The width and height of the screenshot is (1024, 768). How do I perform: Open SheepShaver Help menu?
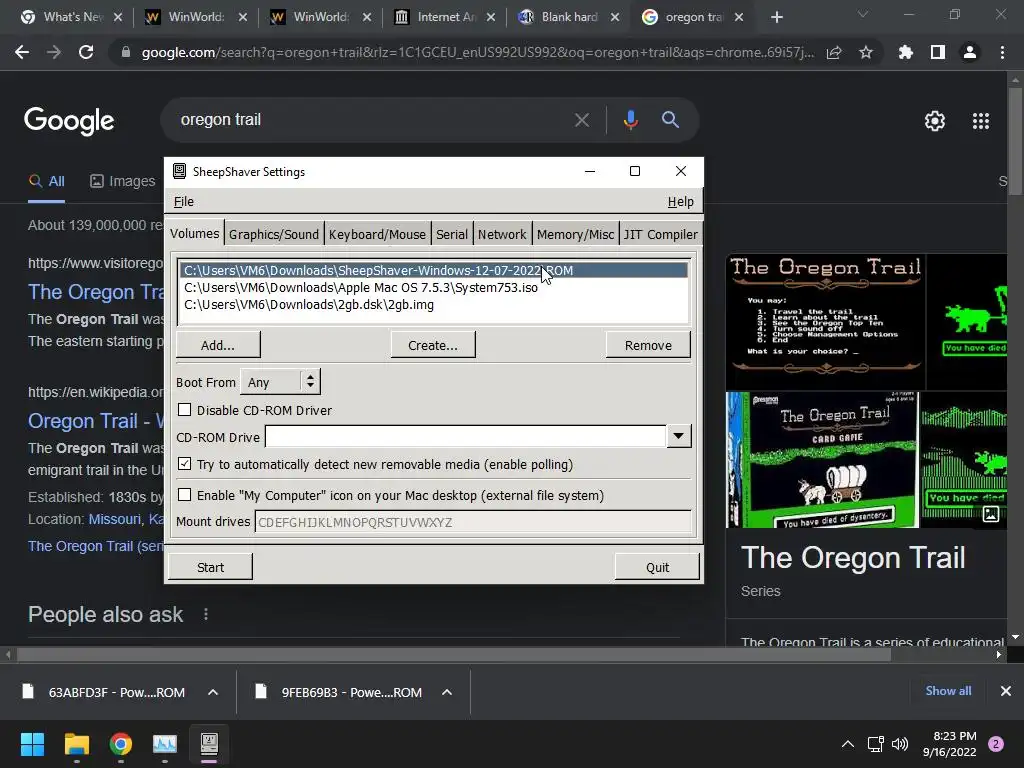[x=680, y=202]
